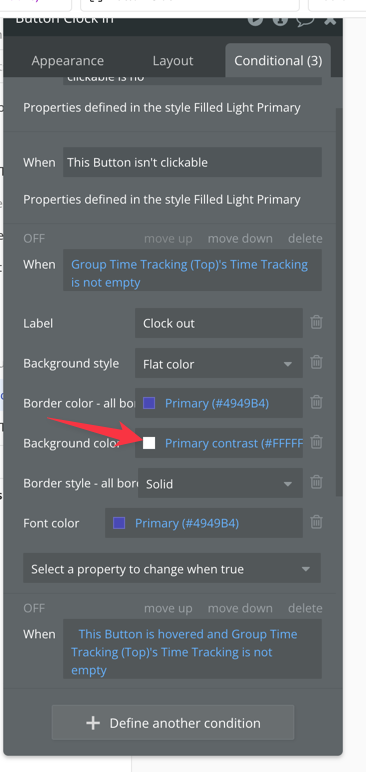Image resolution: width=366 pixels, height=772 pixels.
Task: Toggle OFF switch for Time Tracking condition
Action: pyautogui.click(x=34, y=238)
